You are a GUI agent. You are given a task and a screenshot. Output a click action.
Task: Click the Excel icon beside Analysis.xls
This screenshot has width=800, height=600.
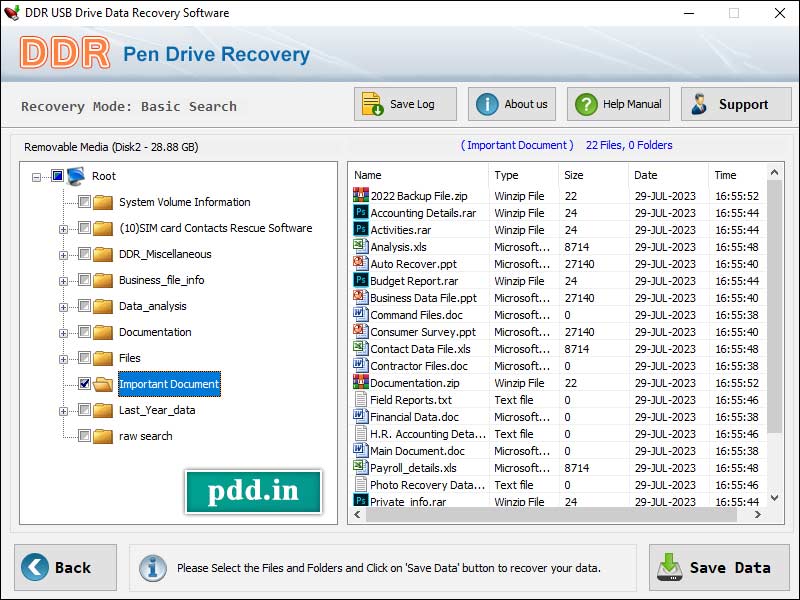359,247
